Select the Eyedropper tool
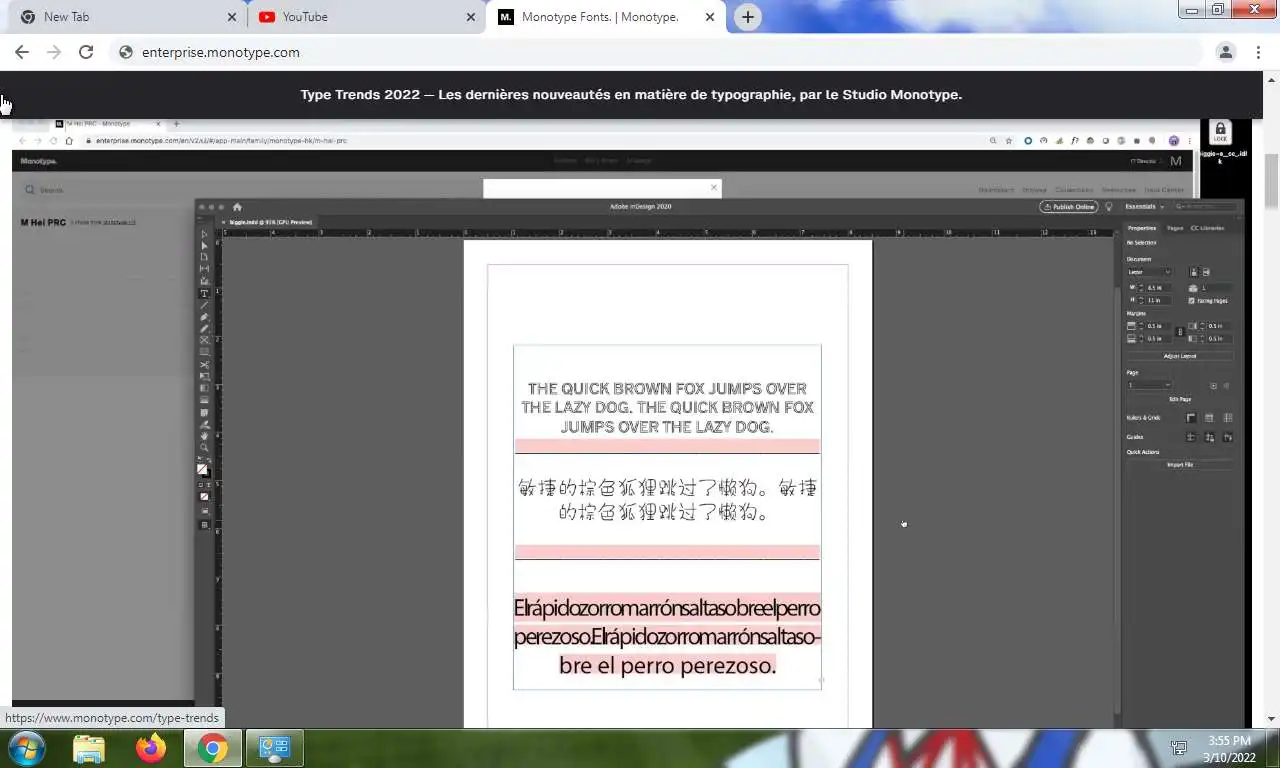The image size is (1280, 768). 204,424
